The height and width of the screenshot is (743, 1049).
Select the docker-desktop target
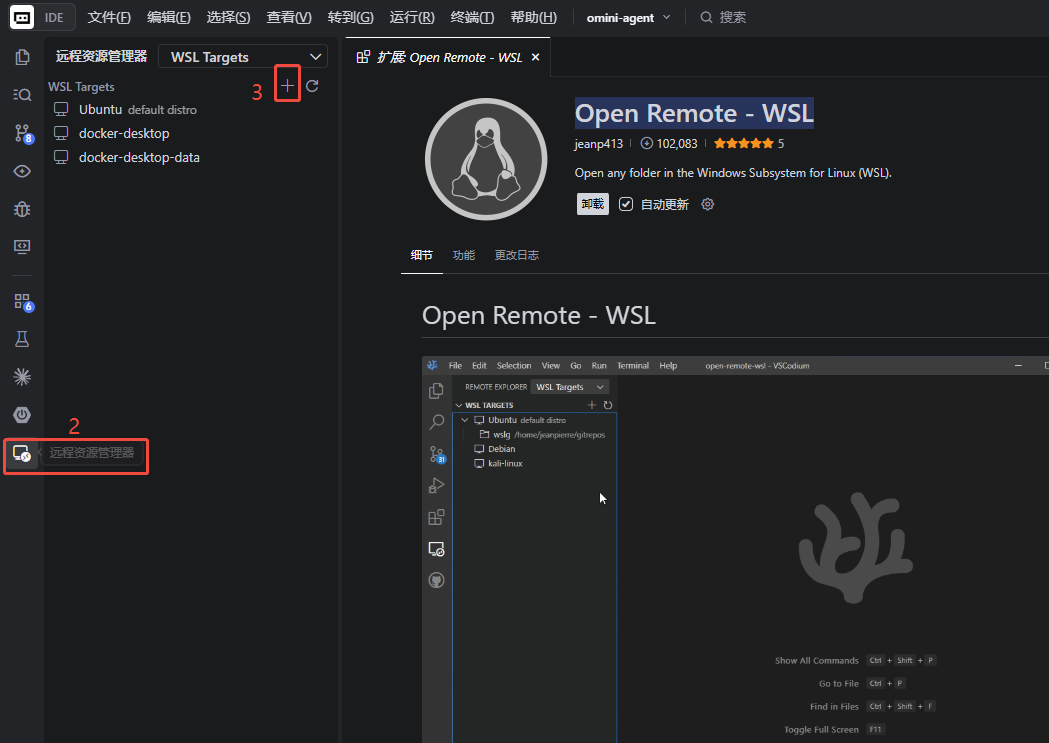pos(191,133)
